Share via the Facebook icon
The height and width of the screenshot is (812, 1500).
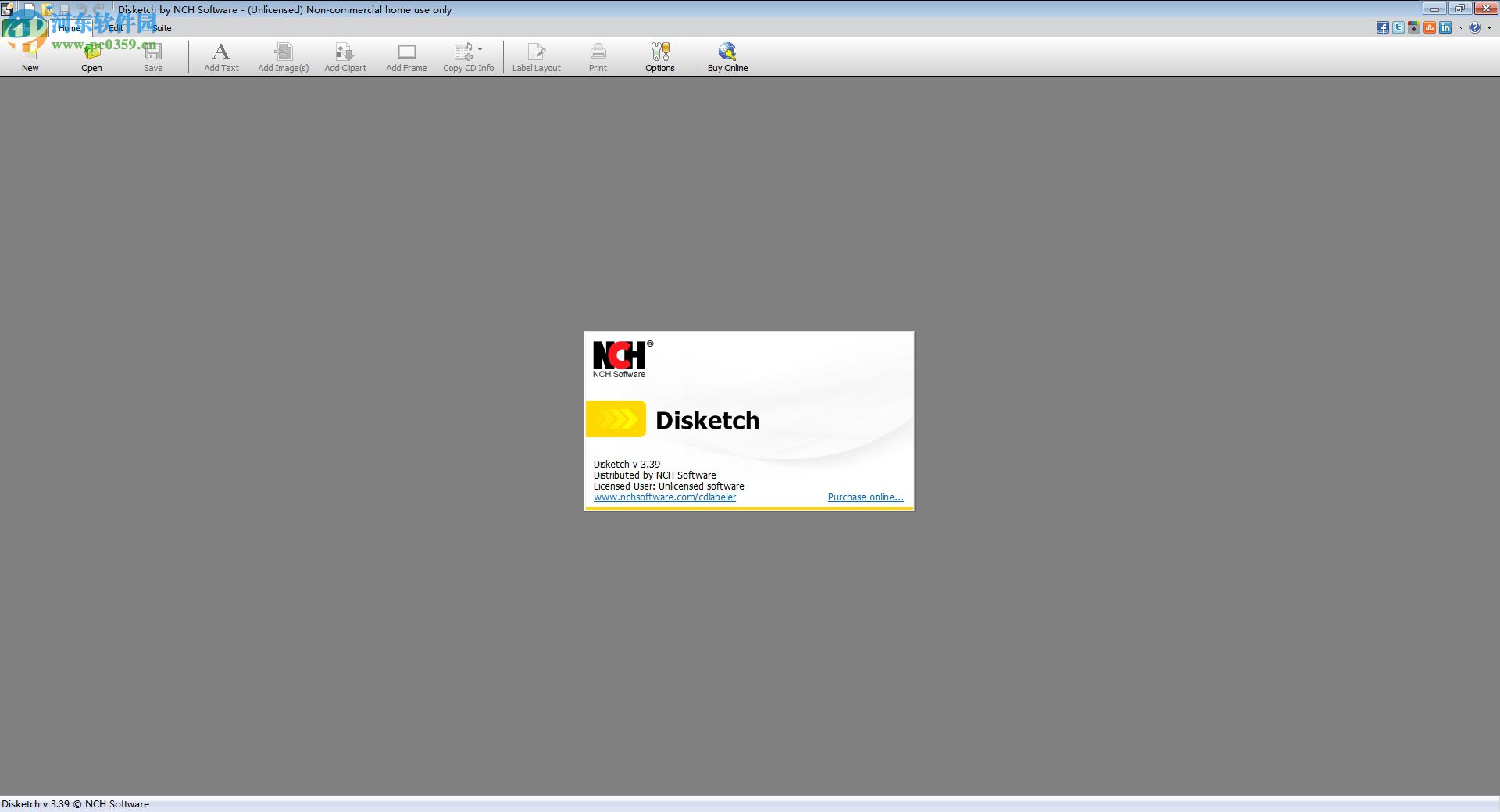(1383, 27)
